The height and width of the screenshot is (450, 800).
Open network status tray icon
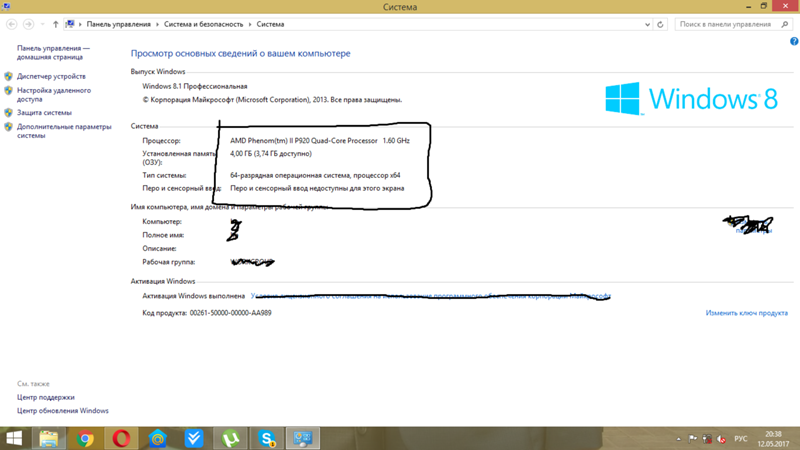coord(707,439)
